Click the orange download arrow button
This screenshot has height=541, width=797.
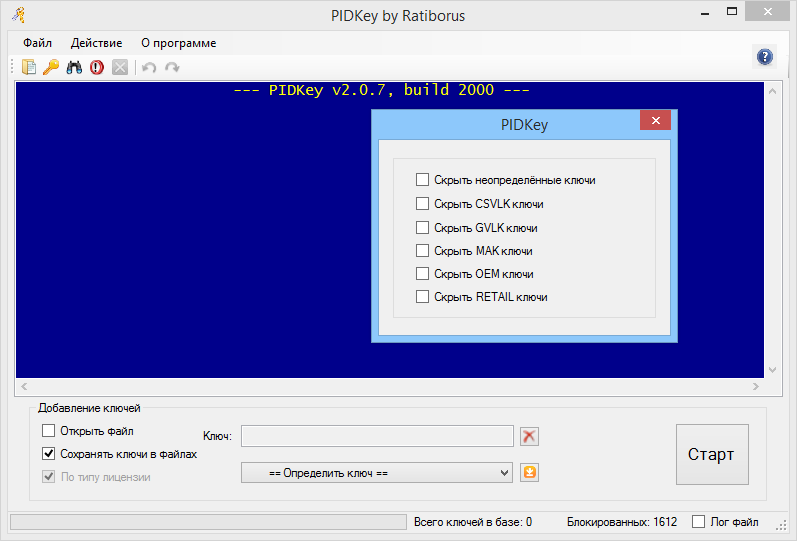529,472
